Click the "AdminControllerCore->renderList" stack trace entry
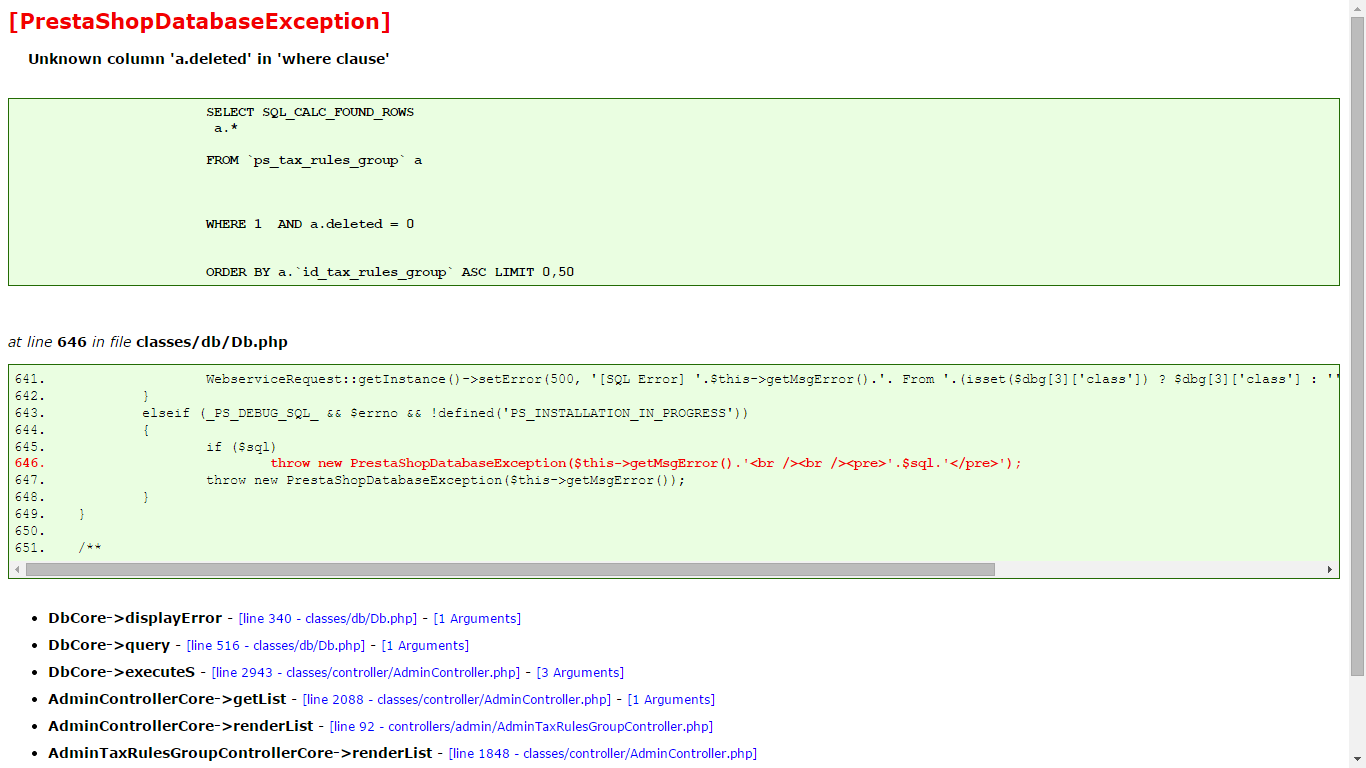1366x768 pixels. 181,727
